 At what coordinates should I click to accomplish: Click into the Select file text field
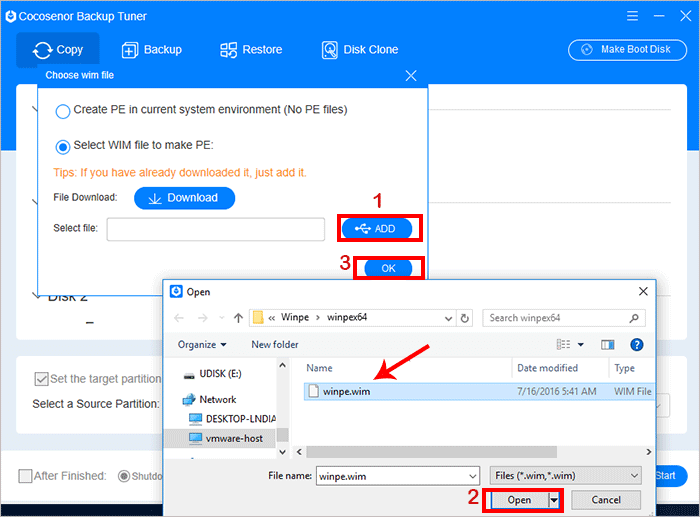click(x=216, y=229)
